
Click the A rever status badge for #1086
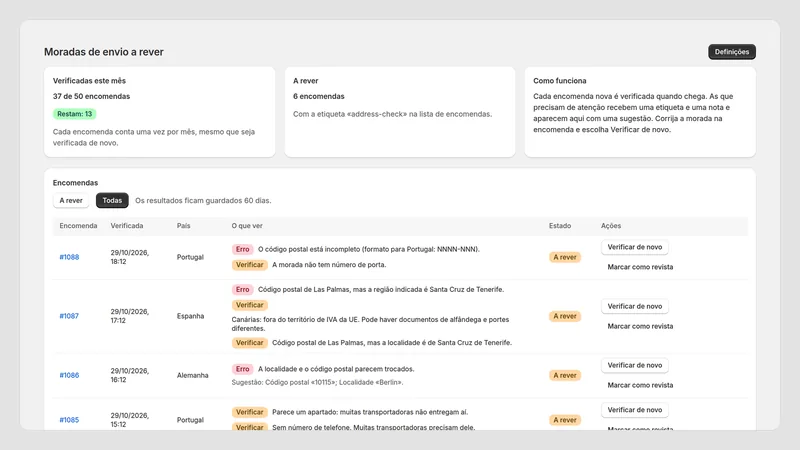pyautogui.click(x=565, y=376)
